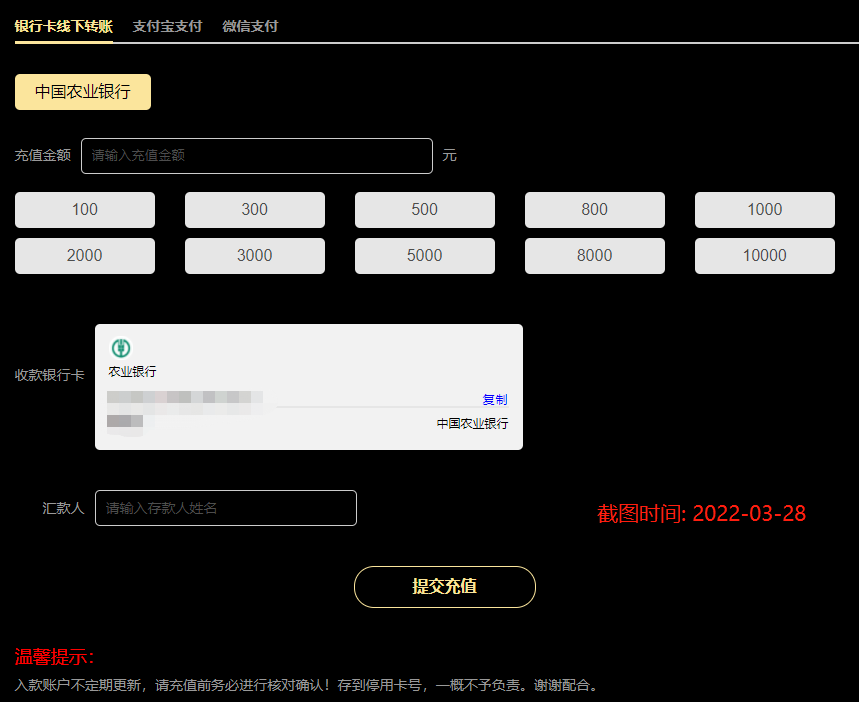Screen dimensions: 859x702
Task: Click the 汇款人 name input field
Action: (x=226, y=508)
